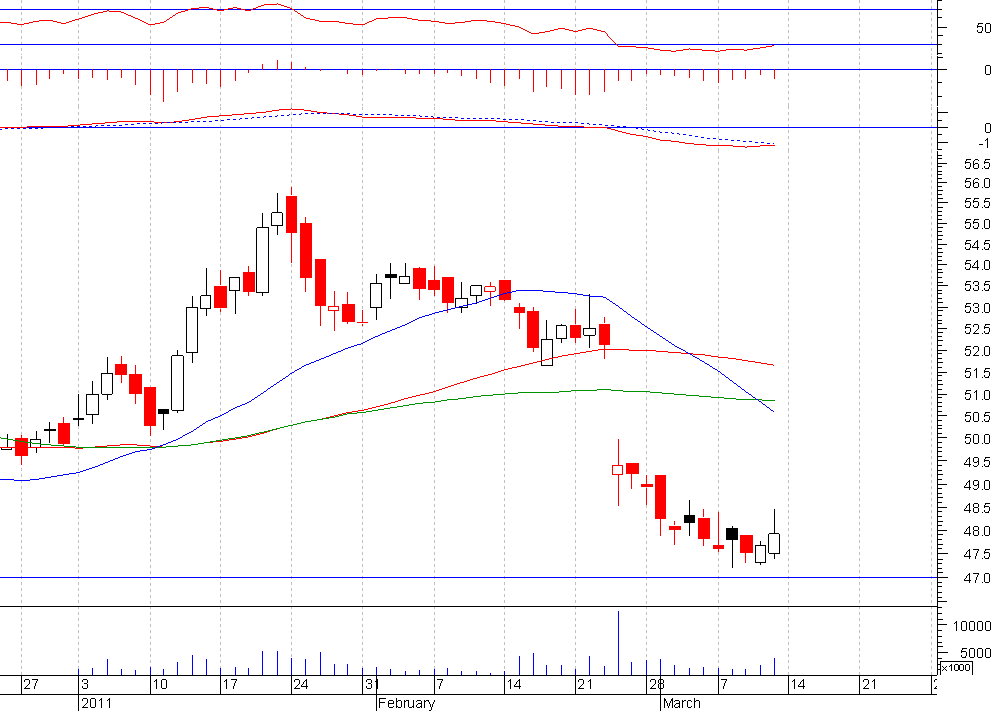Pick the 53.5 price scale value
This screenshot has height=711, width=995.
[x=977, y=287]
